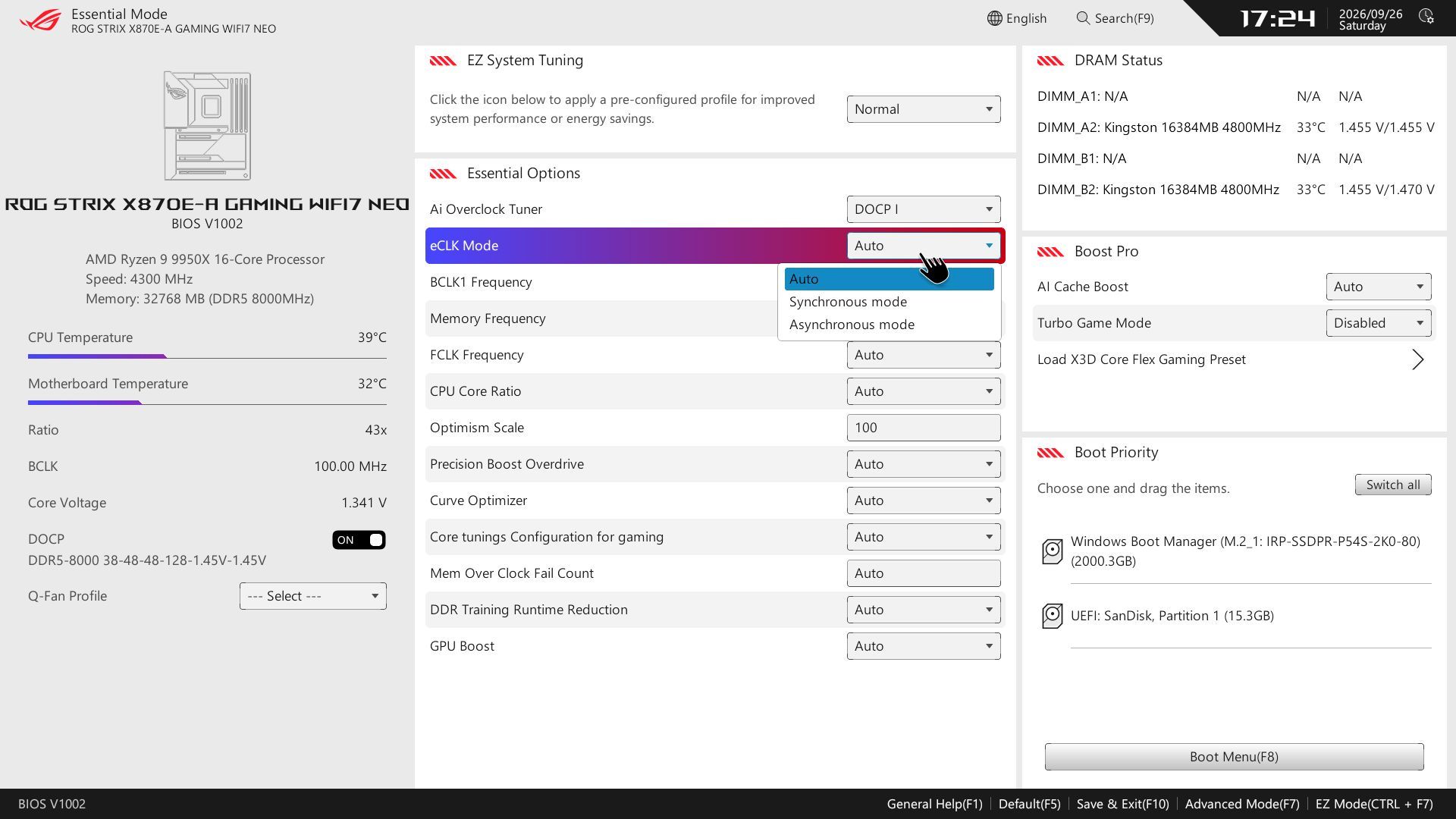Open CPU Core Ratio dropdown
1456x819 pixels.
click(924, 391)
